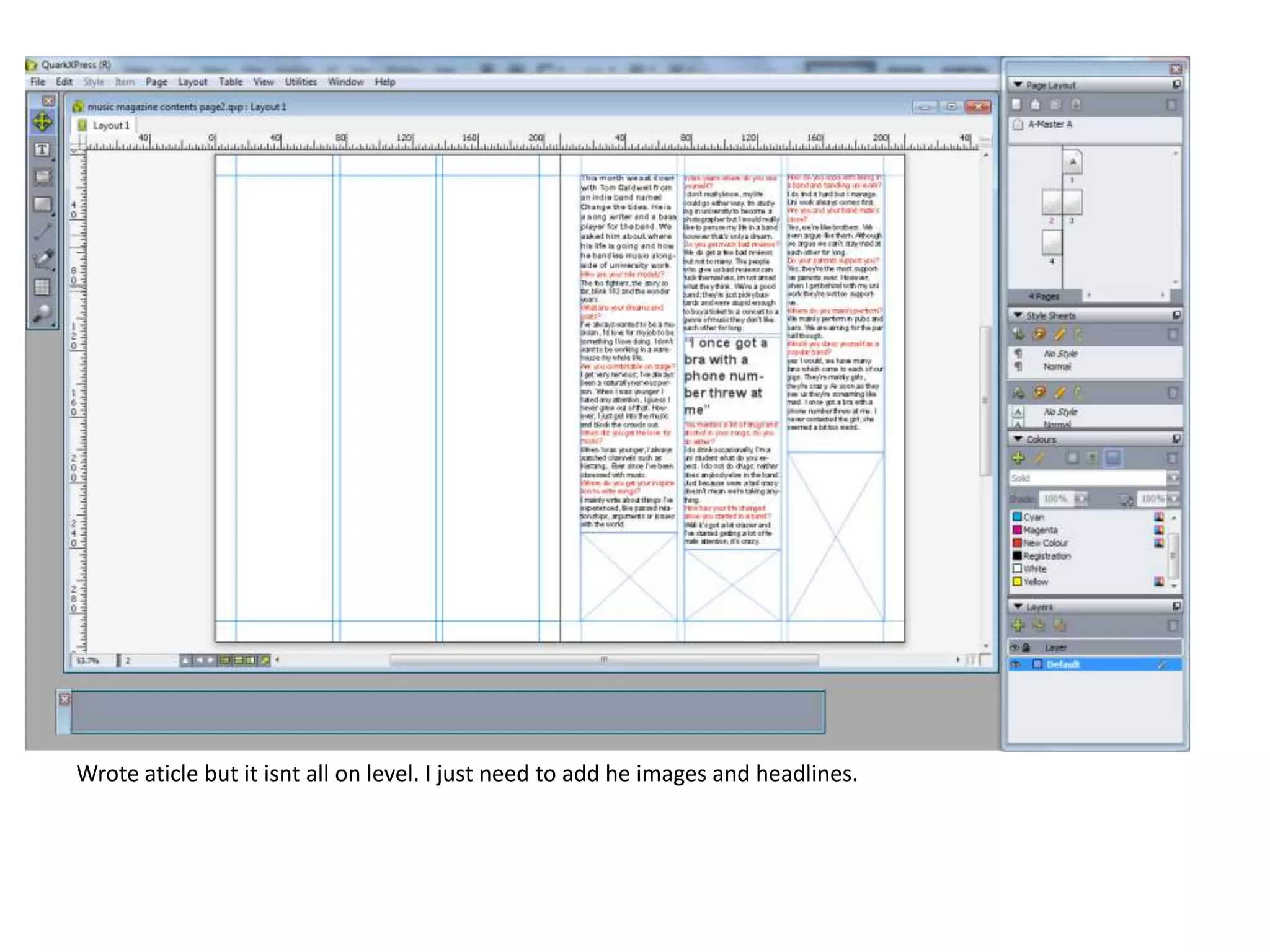Click the eye column header in Layers
The image size is (1270, 952).
point(1015,648)
